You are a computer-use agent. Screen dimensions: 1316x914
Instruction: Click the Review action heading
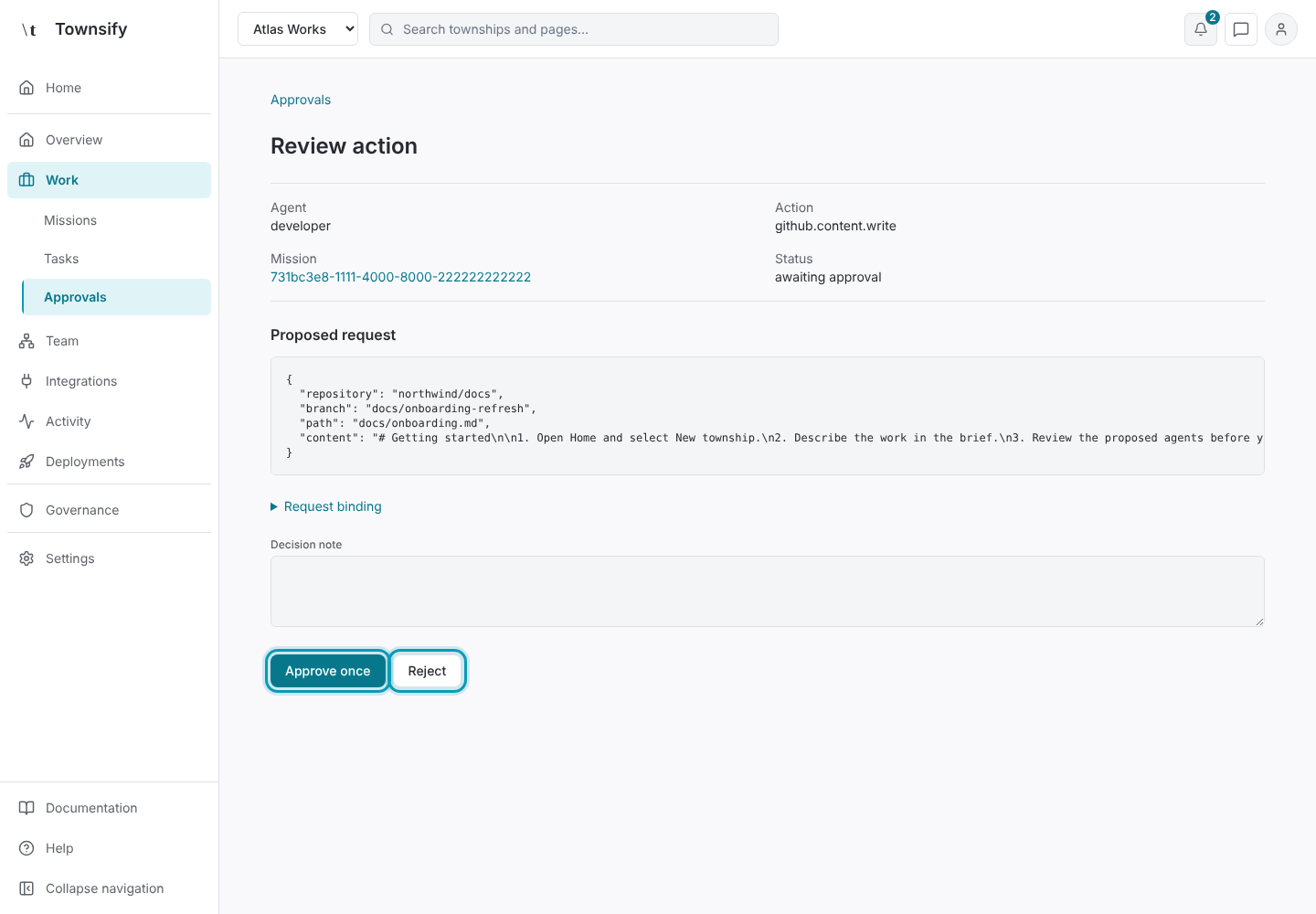(x=344, y=146)
